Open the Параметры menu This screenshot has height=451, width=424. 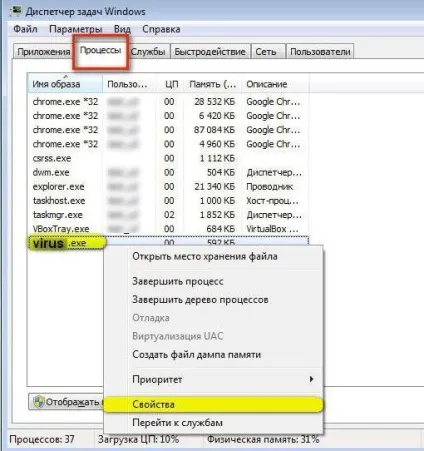[75, 29]
